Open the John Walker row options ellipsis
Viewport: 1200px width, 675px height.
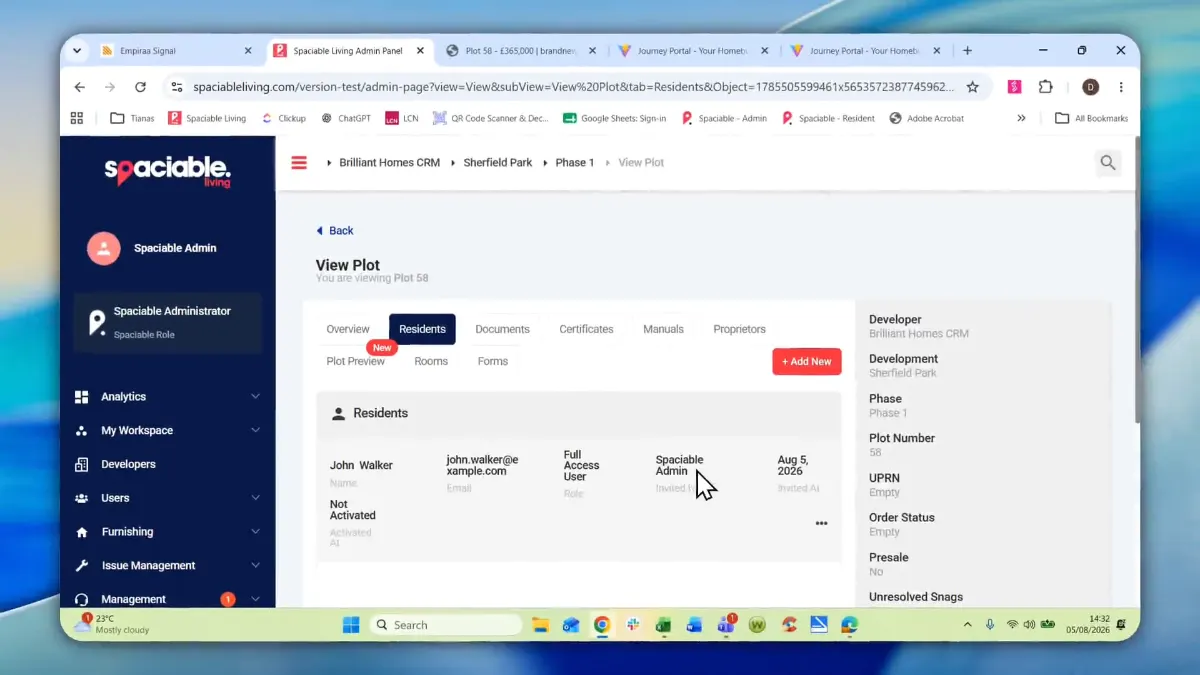click(821, 523)
